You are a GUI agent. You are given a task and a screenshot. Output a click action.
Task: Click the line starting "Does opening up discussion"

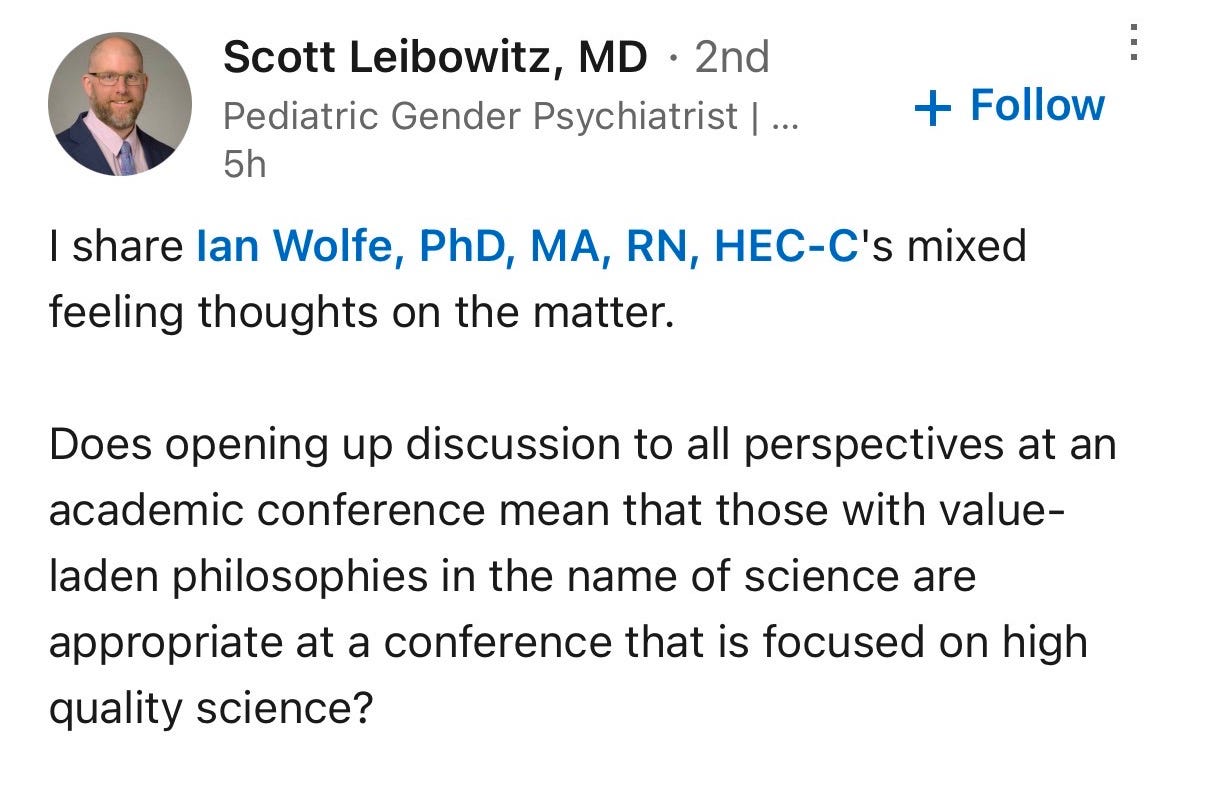pos(583,445)
